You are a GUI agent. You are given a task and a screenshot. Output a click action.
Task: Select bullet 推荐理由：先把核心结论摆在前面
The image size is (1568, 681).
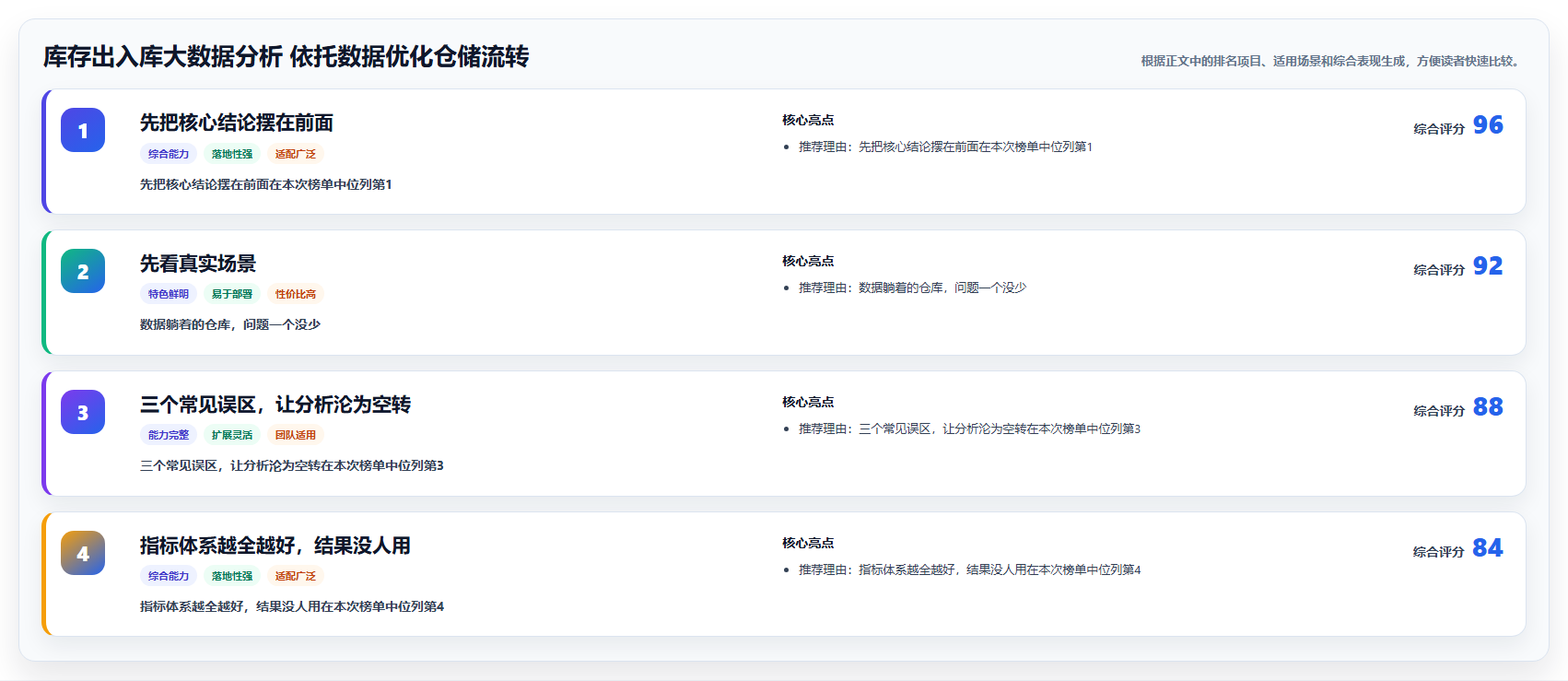(x=945, y=147)
